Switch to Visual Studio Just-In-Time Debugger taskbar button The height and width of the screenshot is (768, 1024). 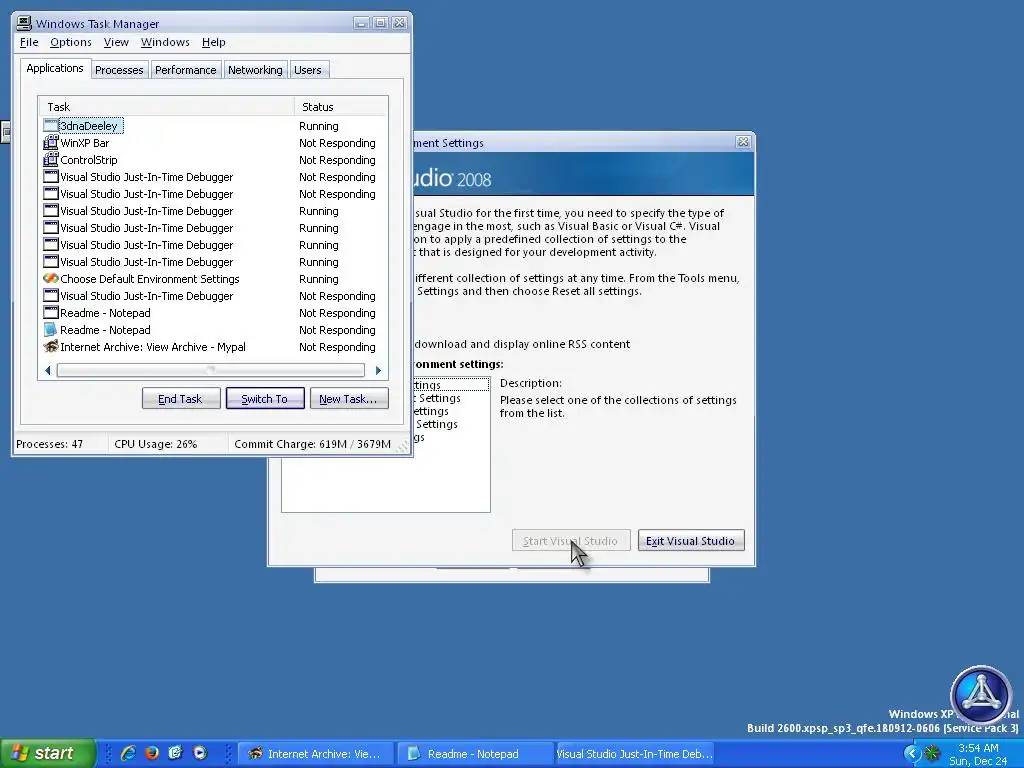pyautogui.click(x=634, y=753)
